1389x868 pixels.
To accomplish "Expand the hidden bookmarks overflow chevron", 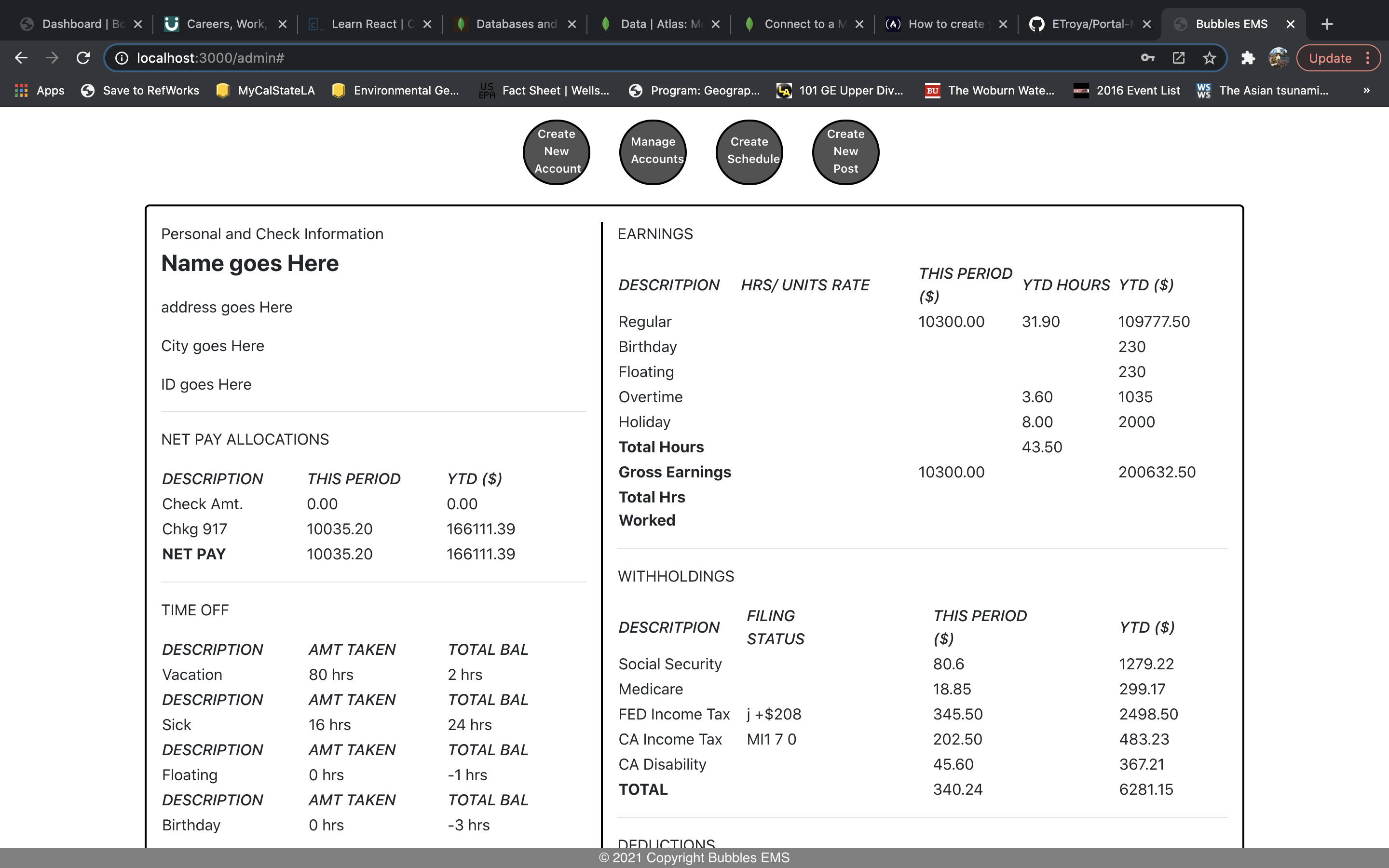I will [1366, 91].
